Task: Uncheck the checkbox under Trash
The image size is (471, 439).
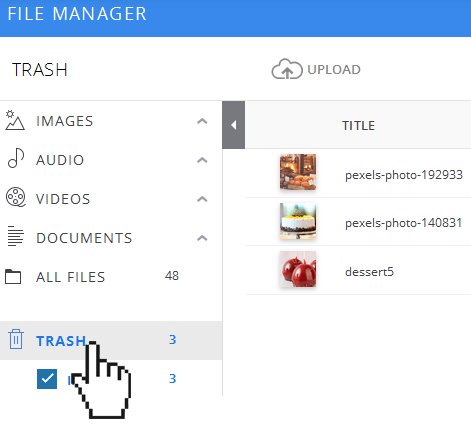Action: point(47,379)
